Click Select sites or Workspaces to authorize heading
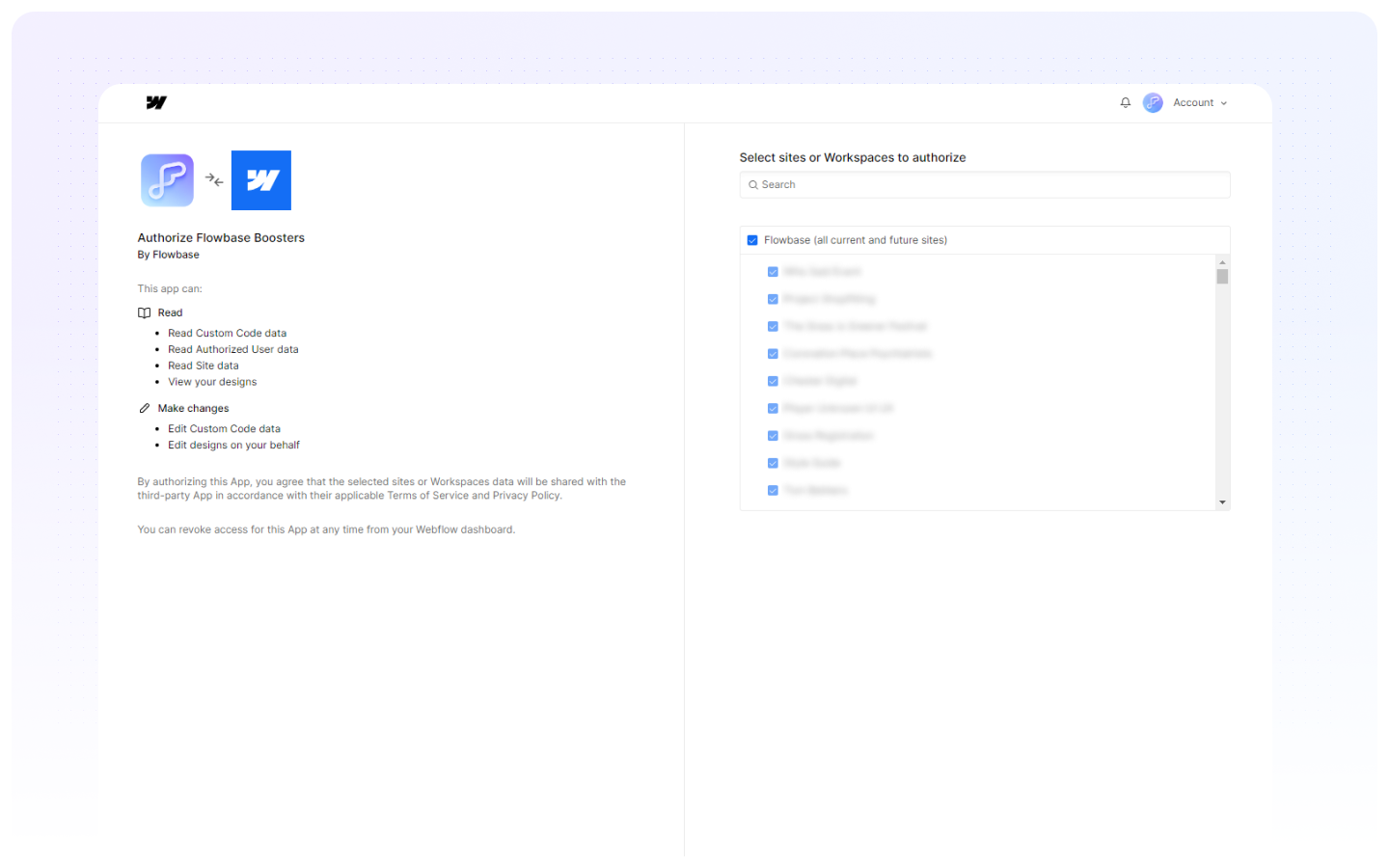 [x=853, y=157]
